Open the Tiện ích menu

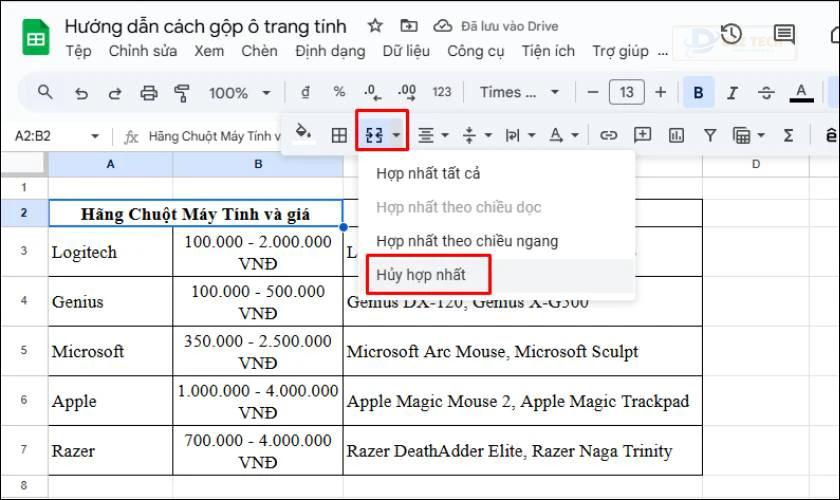point(548,51)
